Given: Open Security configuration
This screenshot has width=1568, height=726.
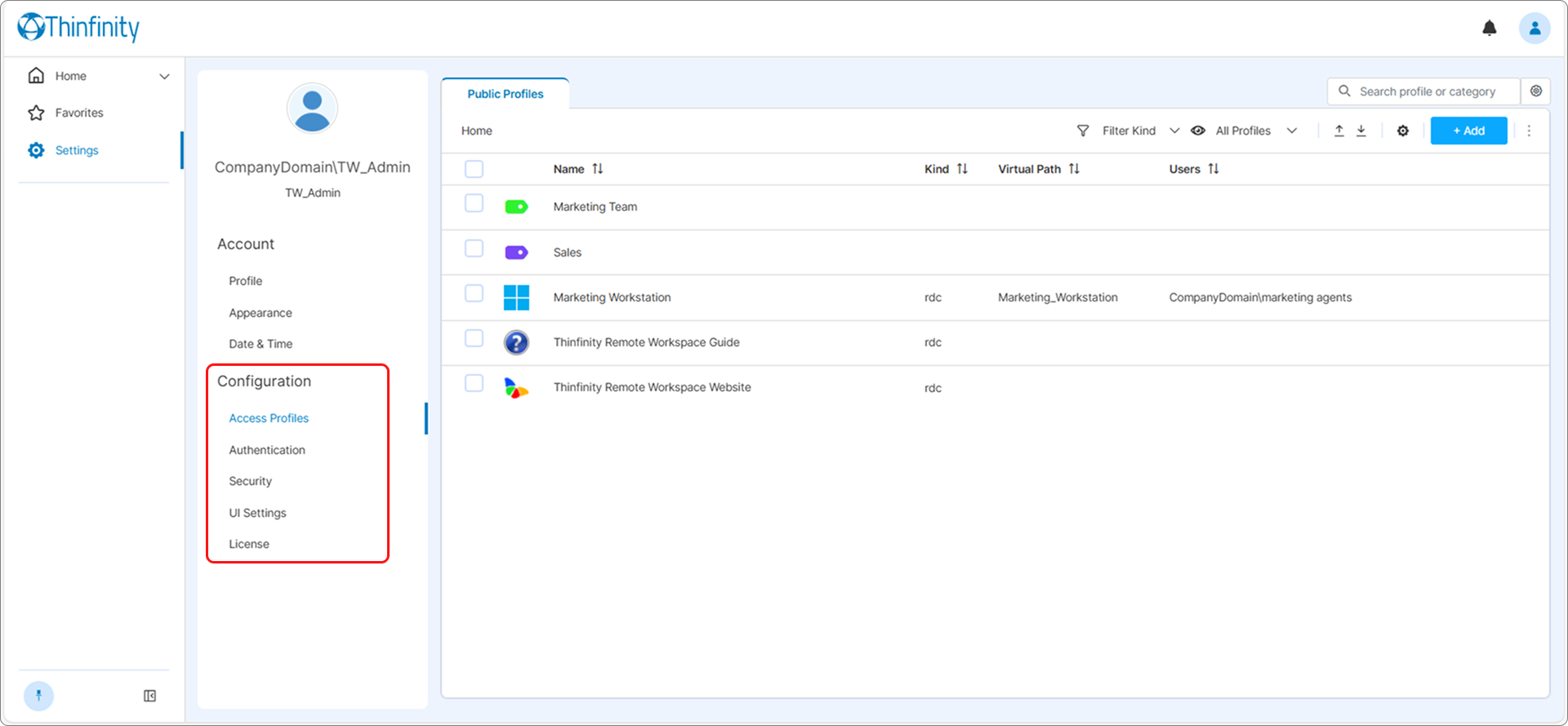Looking at the screenshot, I should click(x=251, y=481).
